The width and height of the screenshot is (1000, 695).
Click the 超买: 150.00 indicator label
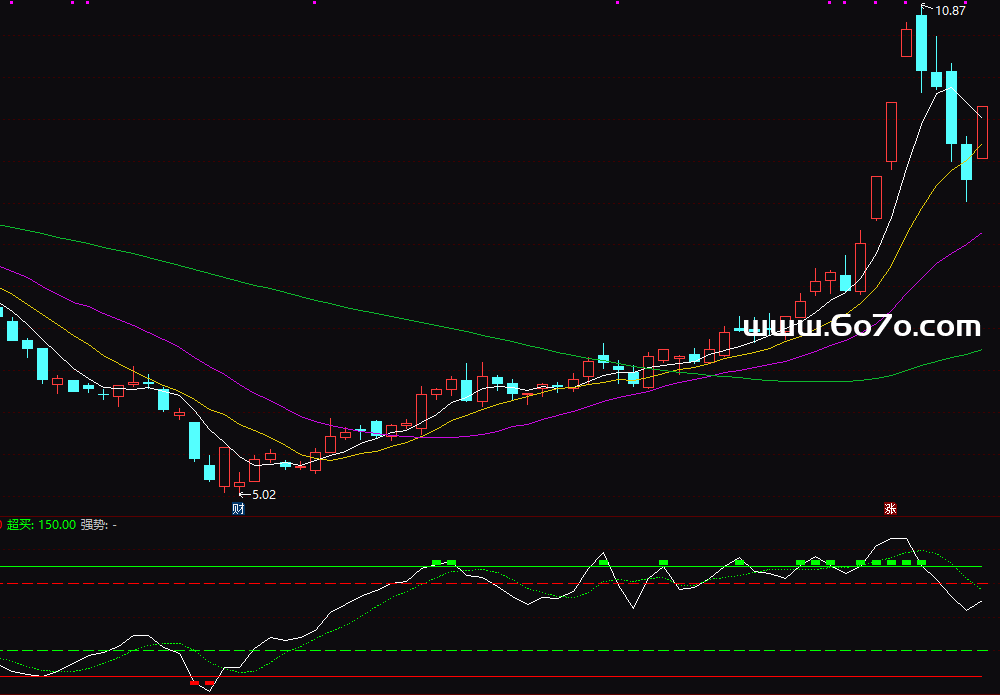[x=41, y=524]
